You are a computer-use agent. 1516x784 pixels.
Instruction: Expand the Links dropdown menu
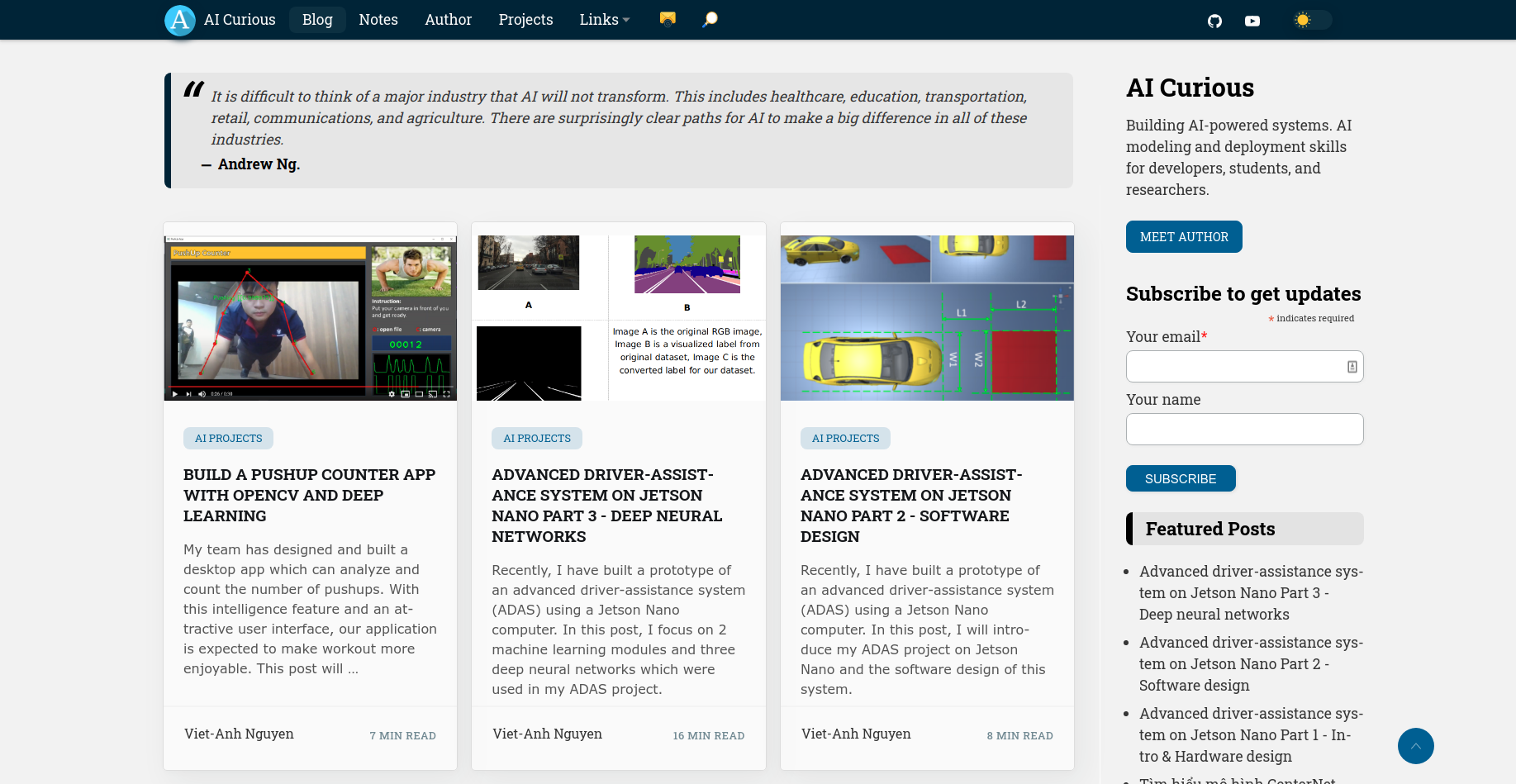coord(604,20)
